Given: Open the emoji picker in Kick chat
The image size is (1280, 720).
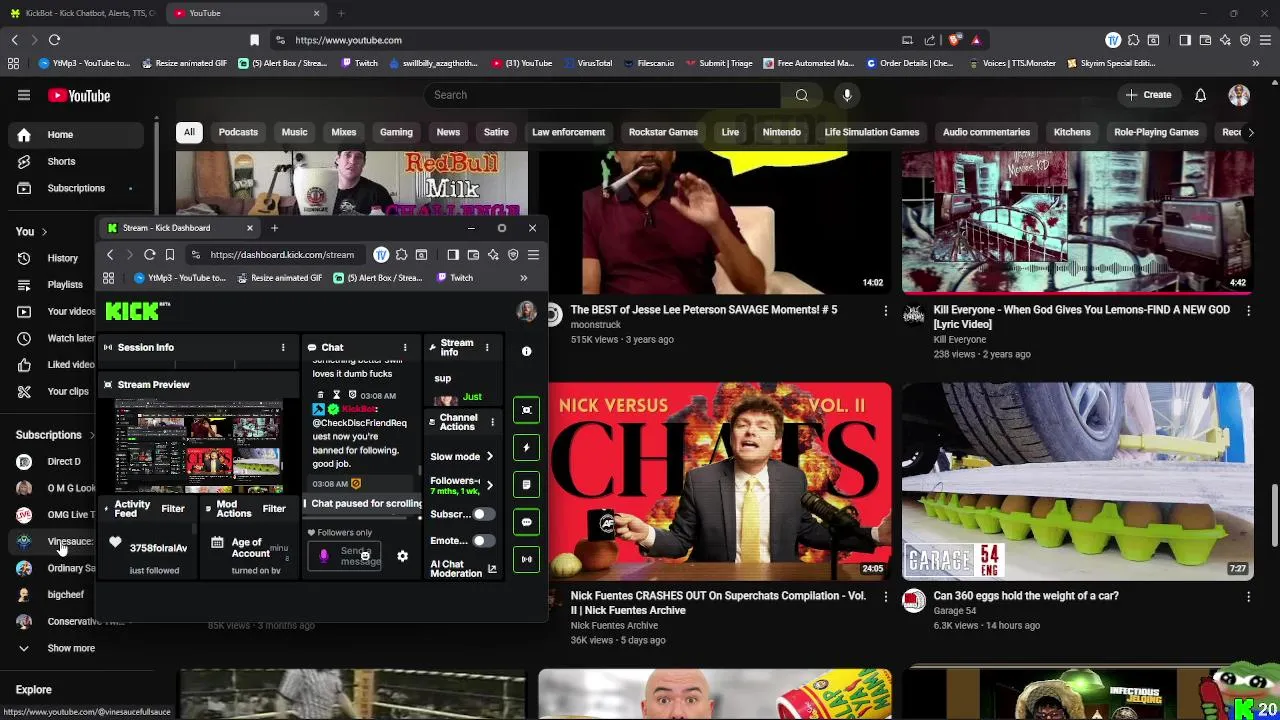Looking at the screenshot, I should [365, 556].
